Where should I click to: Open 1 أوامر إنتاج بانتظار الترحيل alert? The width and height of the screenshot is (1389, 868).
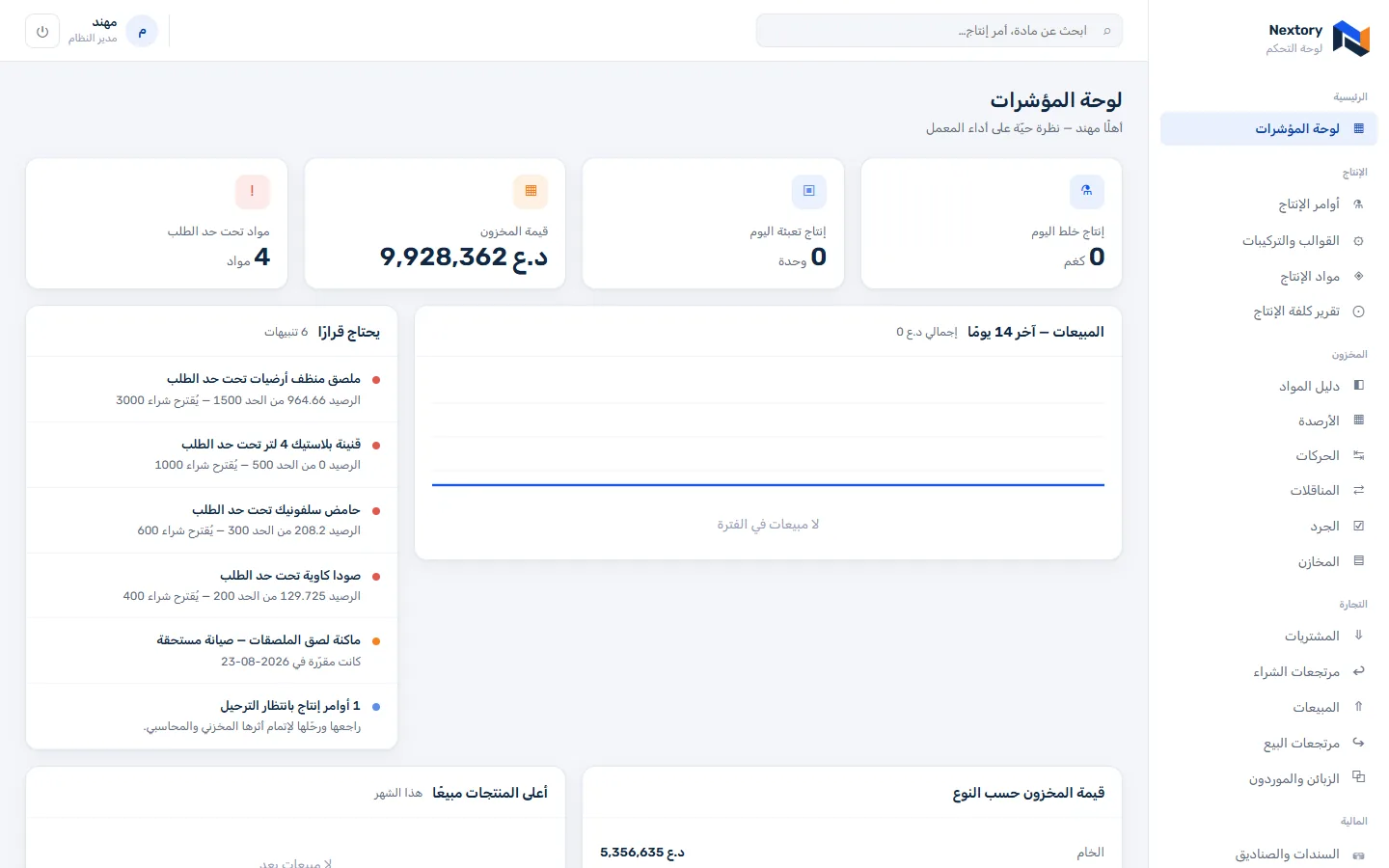click(212, 717)
